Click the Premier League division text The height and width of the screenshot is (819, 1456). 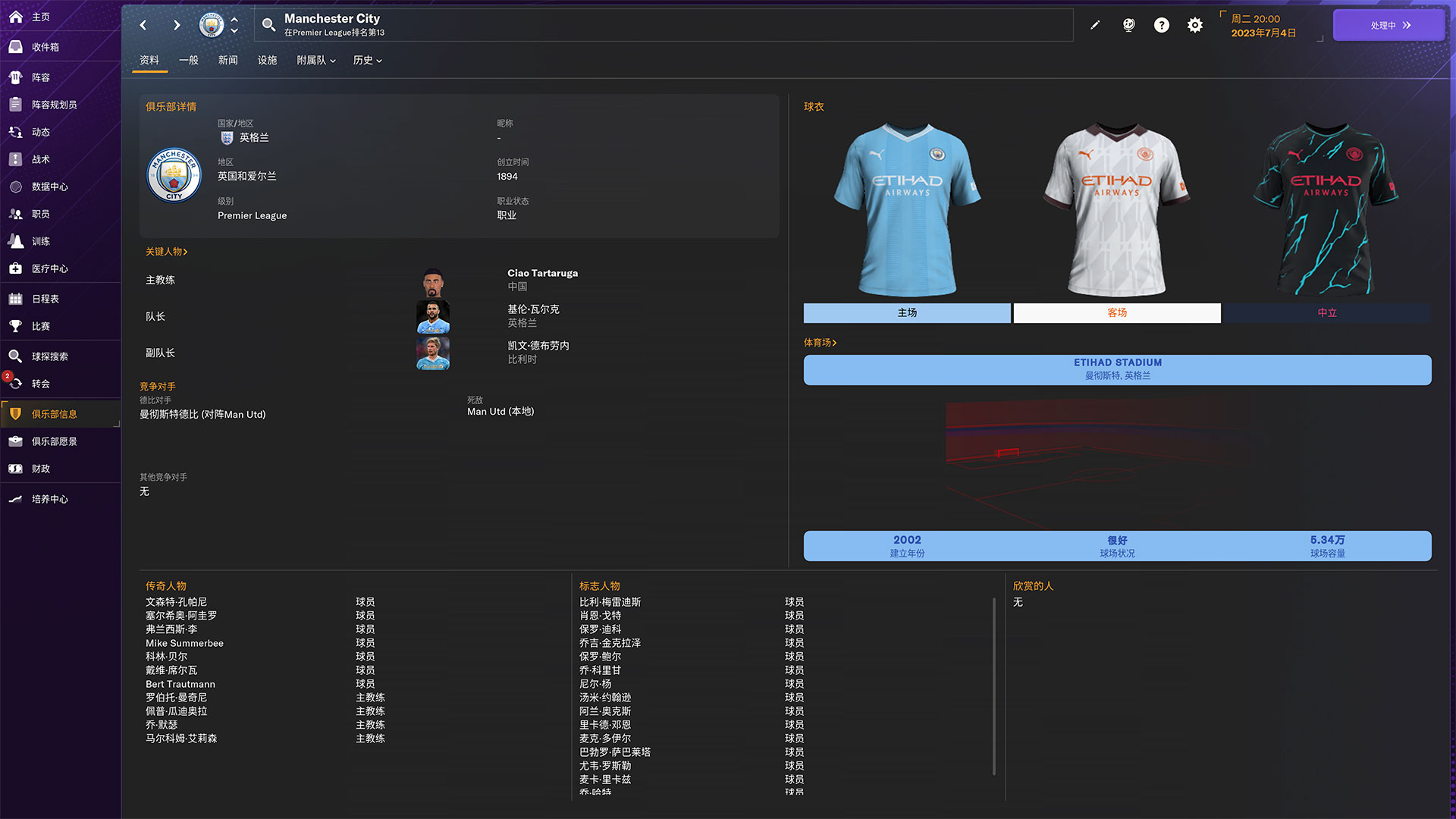252,215
